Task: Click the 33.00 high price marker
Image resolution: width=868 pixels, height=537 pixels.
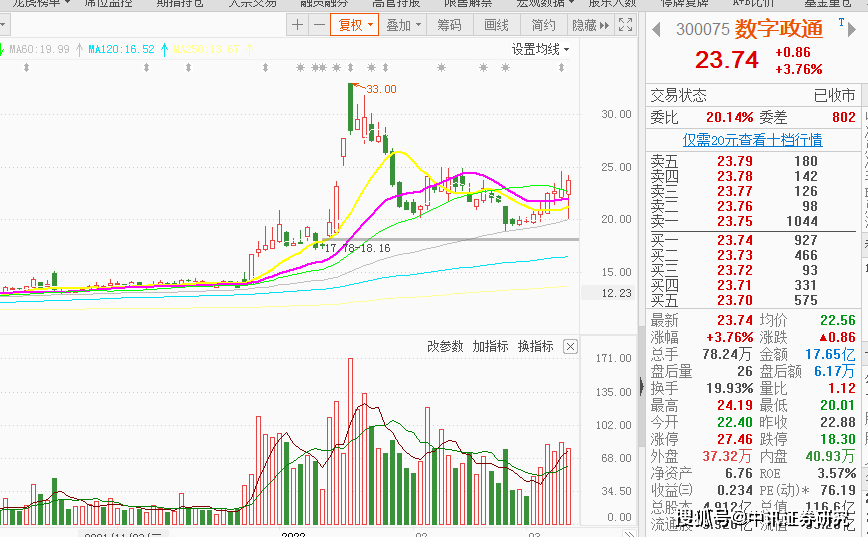Action: tap(380, 89)
